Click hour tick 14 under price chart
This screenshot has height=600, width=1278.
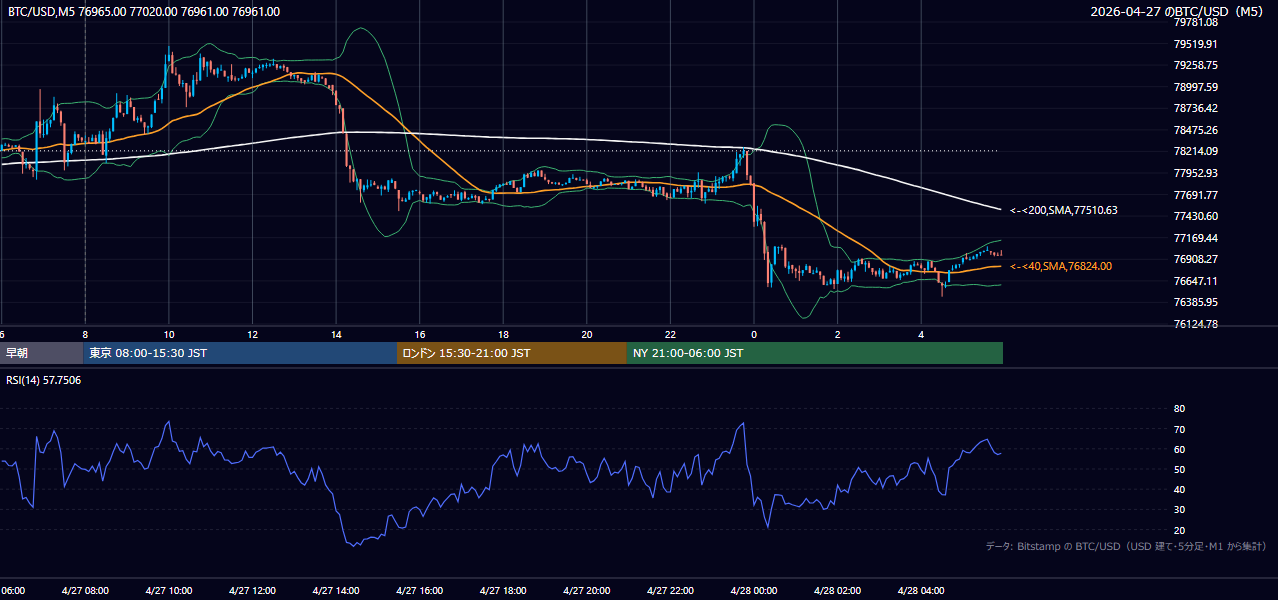336,334
